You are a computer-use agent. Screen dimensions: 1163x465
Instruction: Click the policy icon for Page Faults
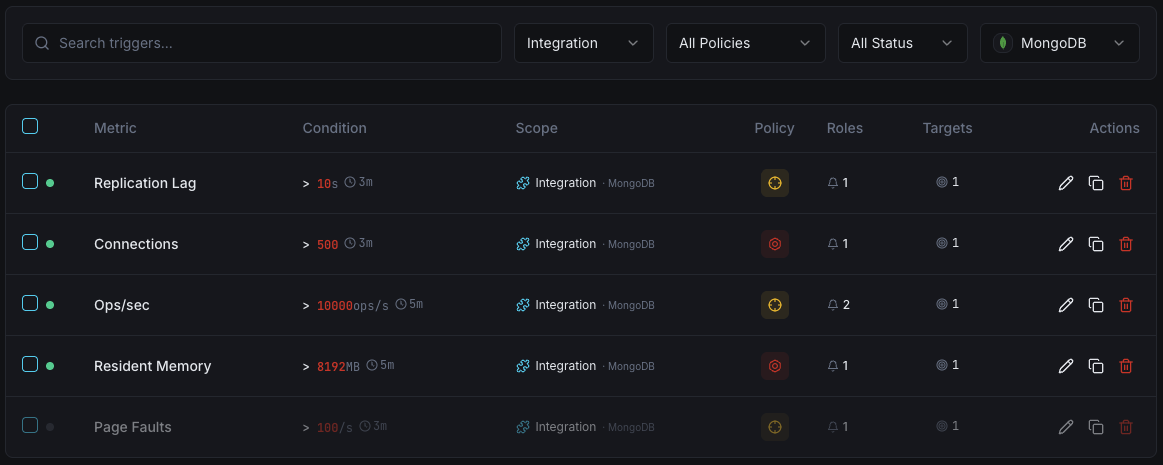pyautogui.click(x=774, y=426)
